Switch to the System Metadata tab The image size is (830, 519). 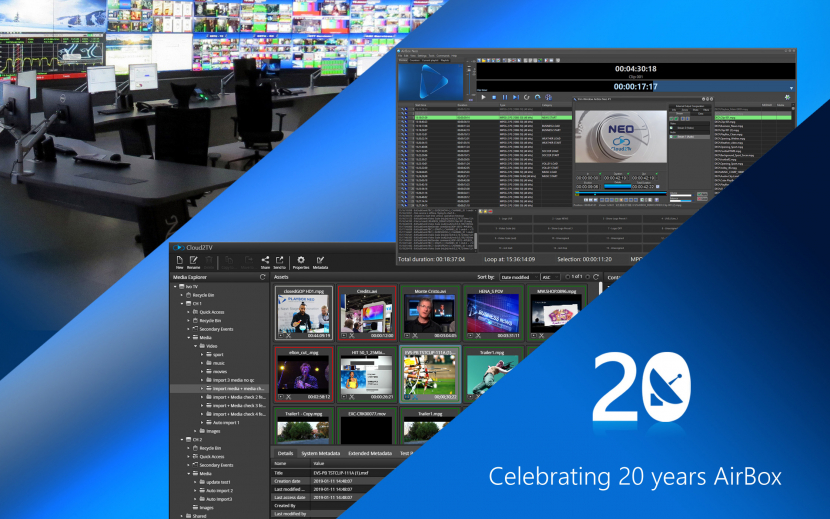pos(320,453)
